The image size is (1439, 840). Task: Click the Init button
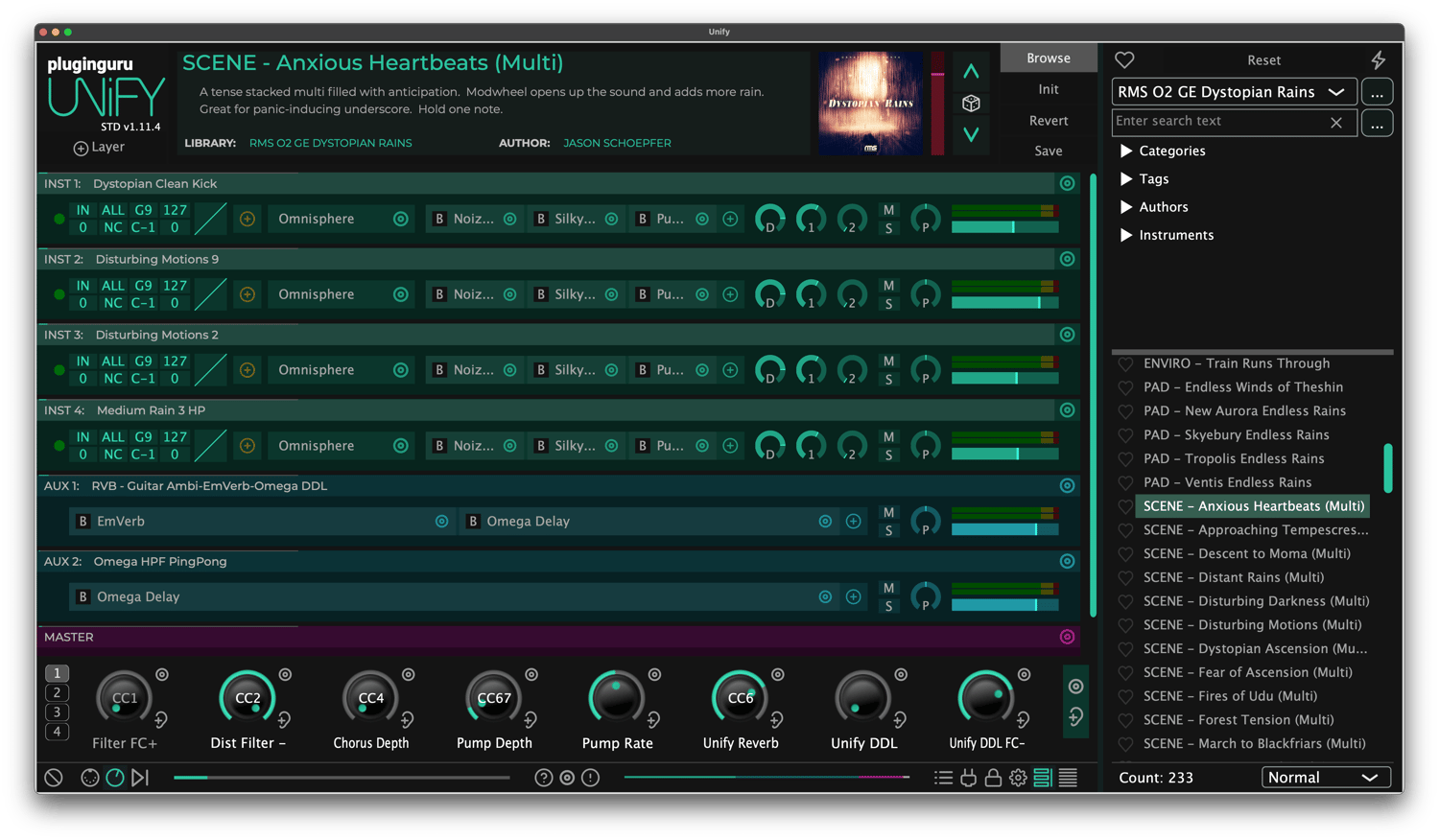click(1049, 89)
